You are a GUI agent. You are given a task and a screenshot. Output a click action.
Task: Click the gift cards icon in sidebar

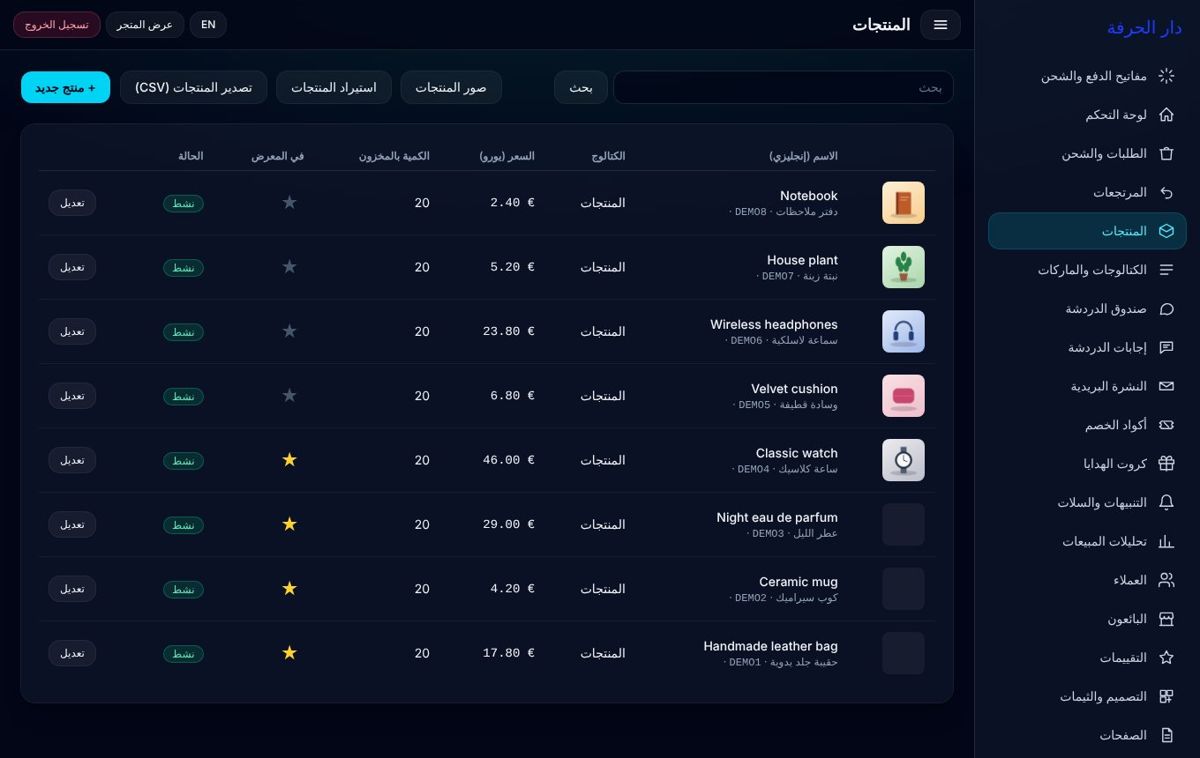[x=1166, y=464]
